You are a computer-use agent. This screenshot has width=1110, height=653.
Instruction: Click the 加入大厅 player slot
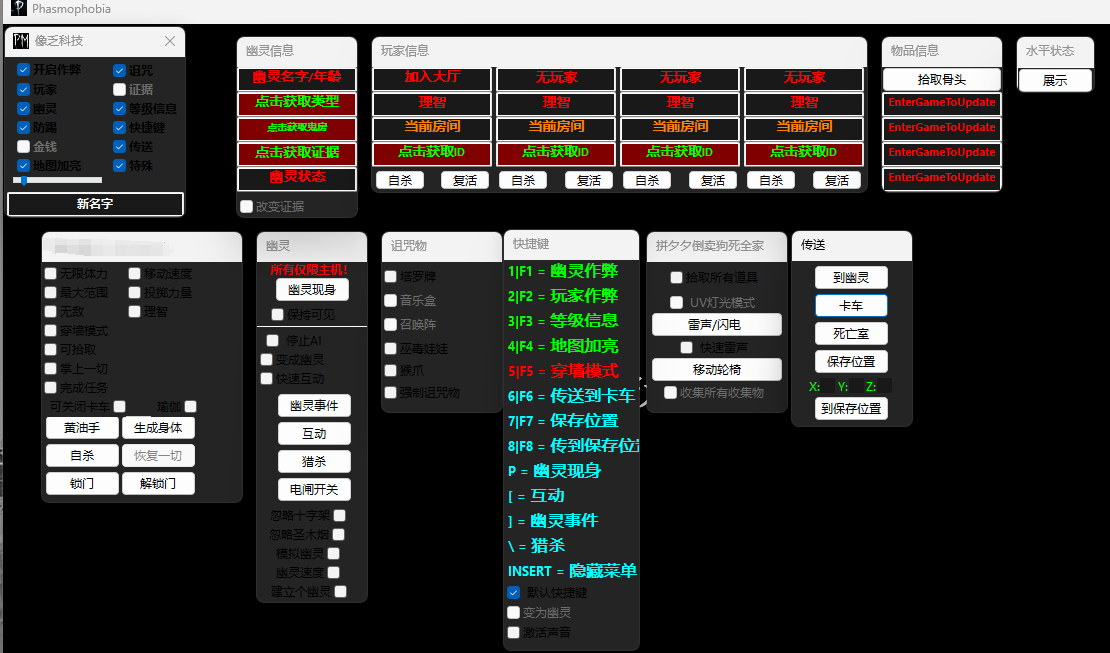tap(432, 78)
